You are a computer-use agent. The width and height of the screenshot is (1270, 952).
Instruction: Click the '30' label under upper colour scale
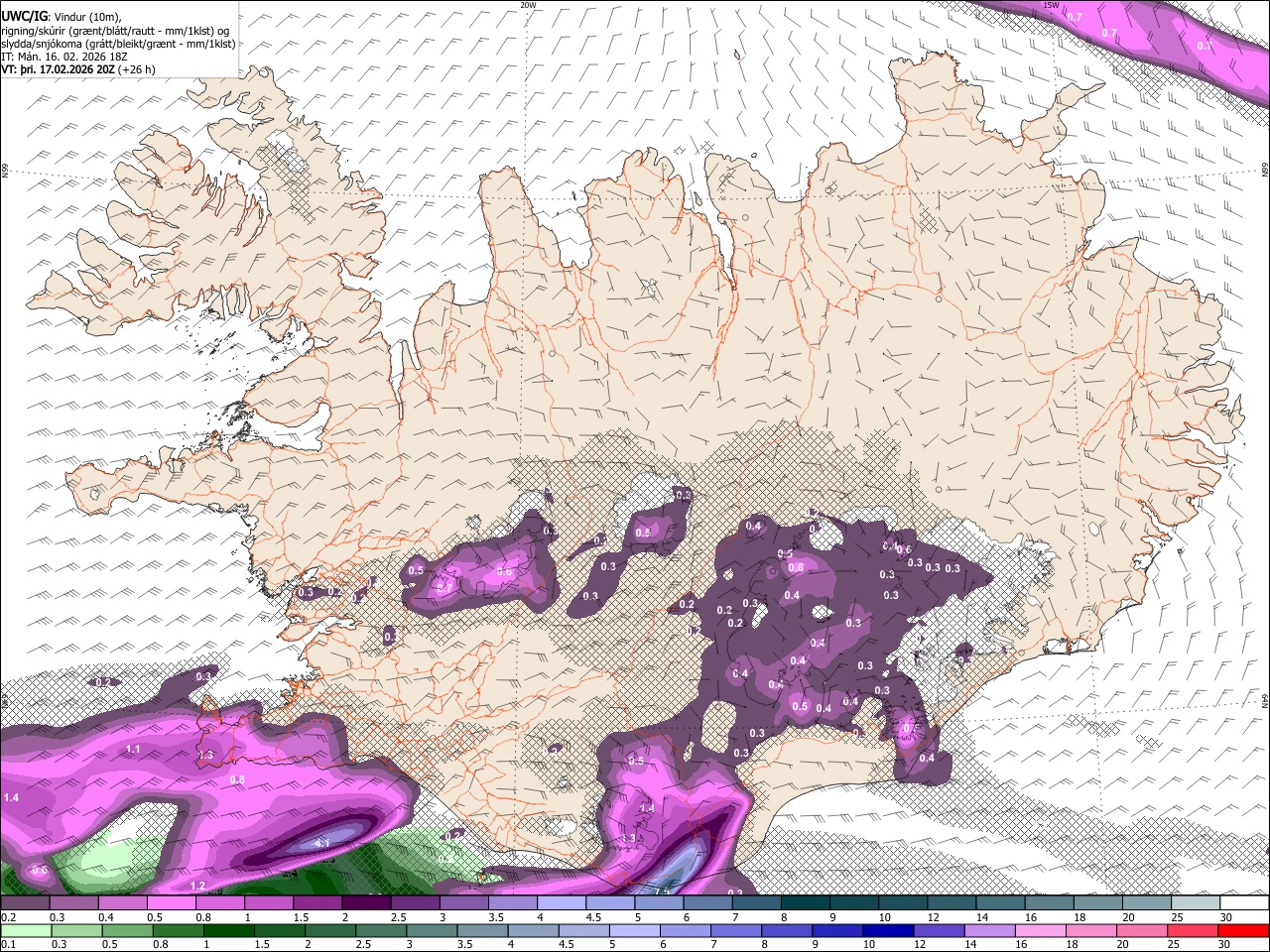click(x=1226, y=917)
